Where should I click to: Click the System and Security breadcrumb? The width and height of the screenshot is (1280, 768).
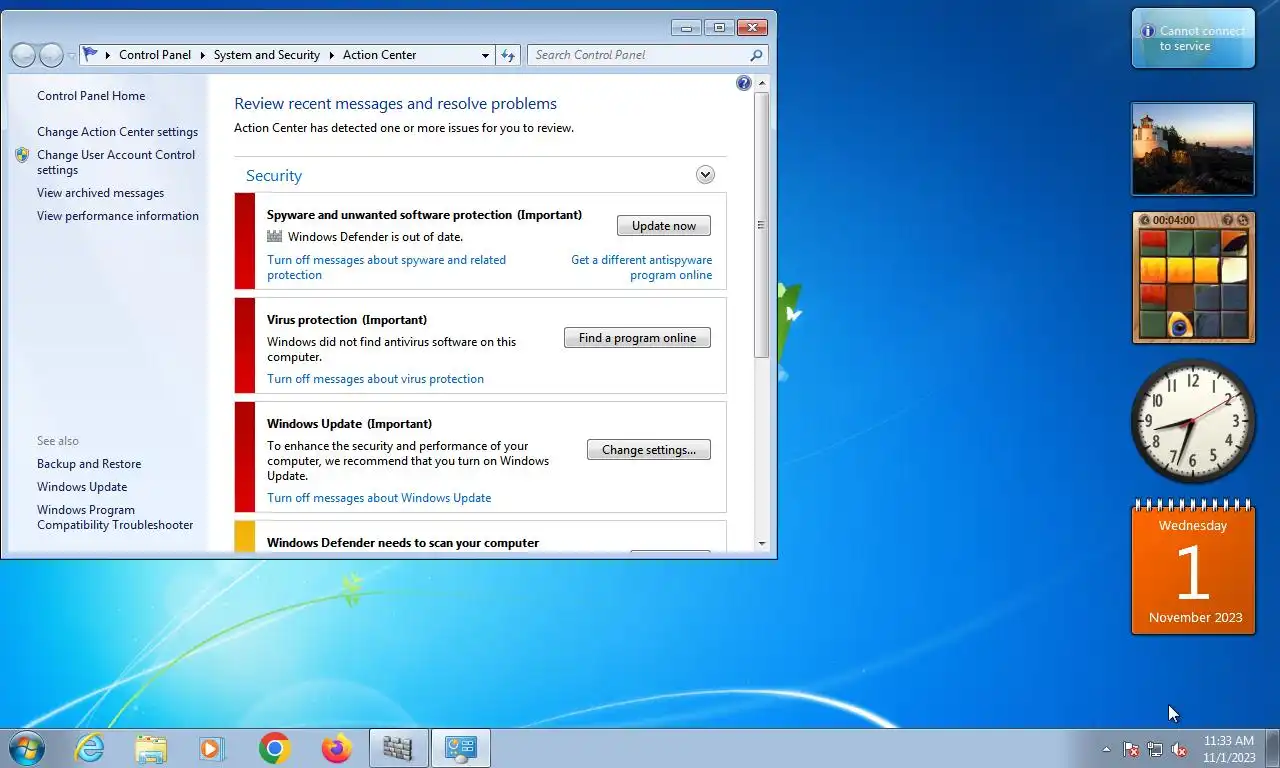[x=266, y=55]
